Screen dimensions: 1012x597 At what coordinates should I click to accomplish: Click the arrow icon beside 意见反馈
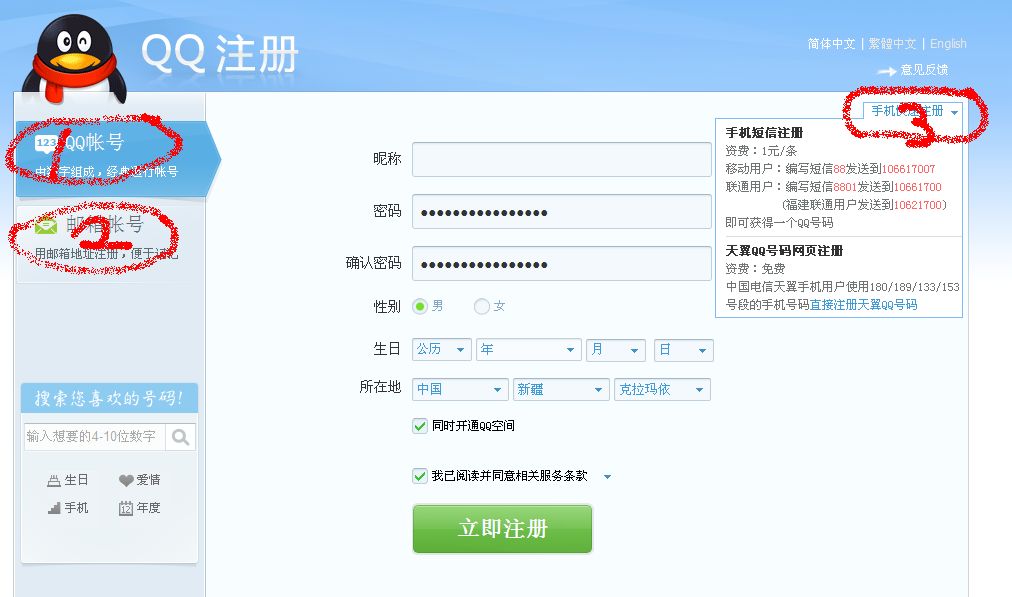885,70
